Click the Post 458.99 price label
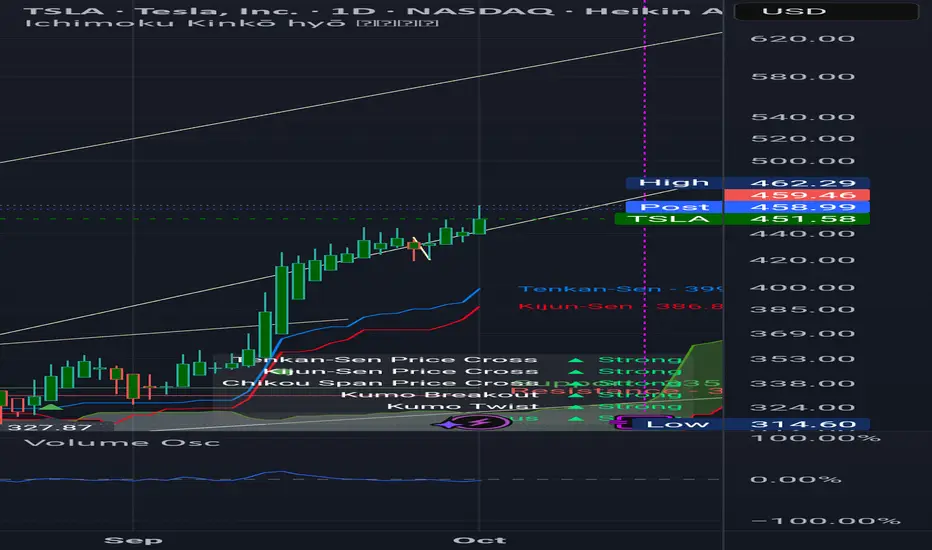This screenshot has width=932, height=550. [x=748, y=207]
